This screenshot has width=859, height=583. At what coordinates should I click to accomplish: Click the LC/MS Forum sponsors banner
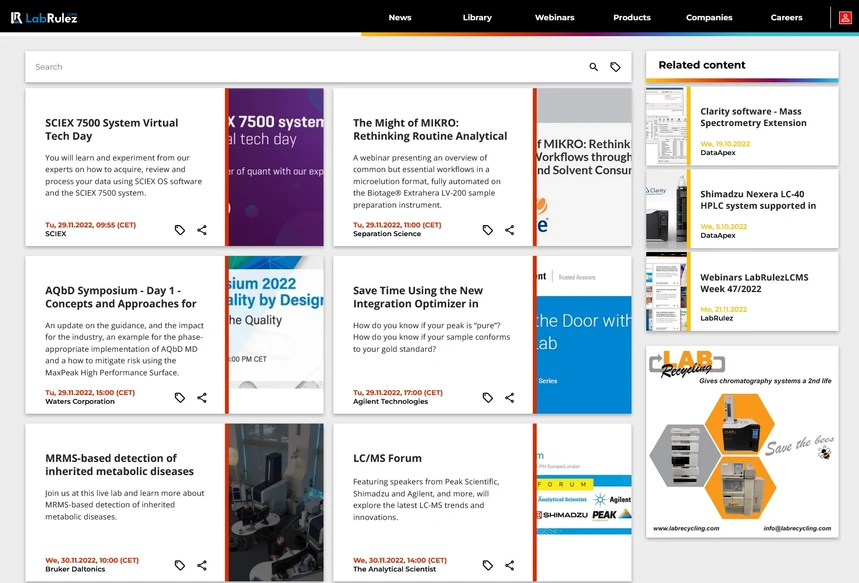coord(584,502)
